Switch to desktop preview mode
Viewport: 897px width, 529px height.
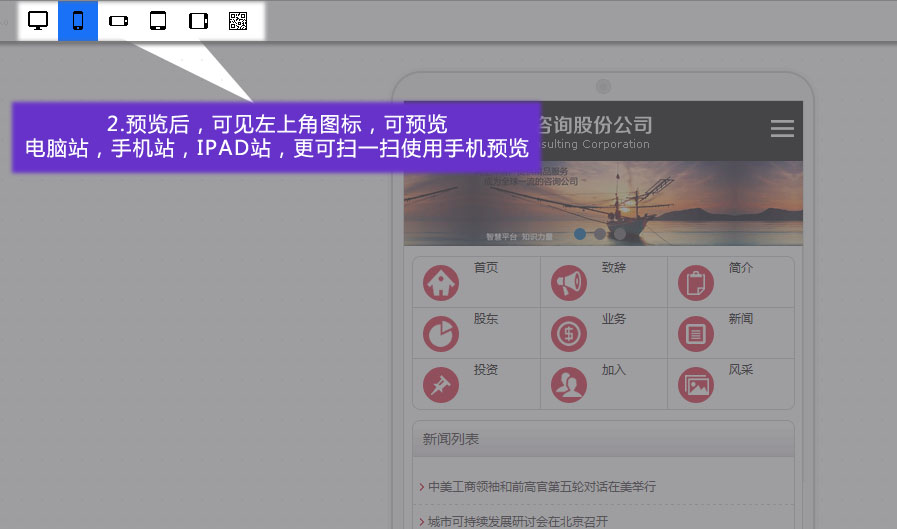tap(38, 21)
